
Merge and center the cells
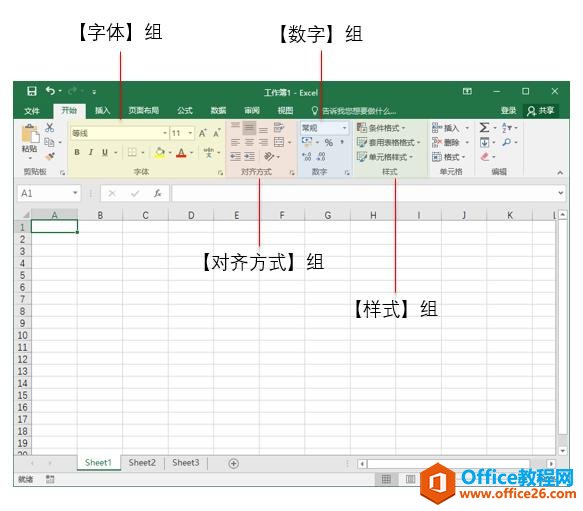[x=279, y=142]
